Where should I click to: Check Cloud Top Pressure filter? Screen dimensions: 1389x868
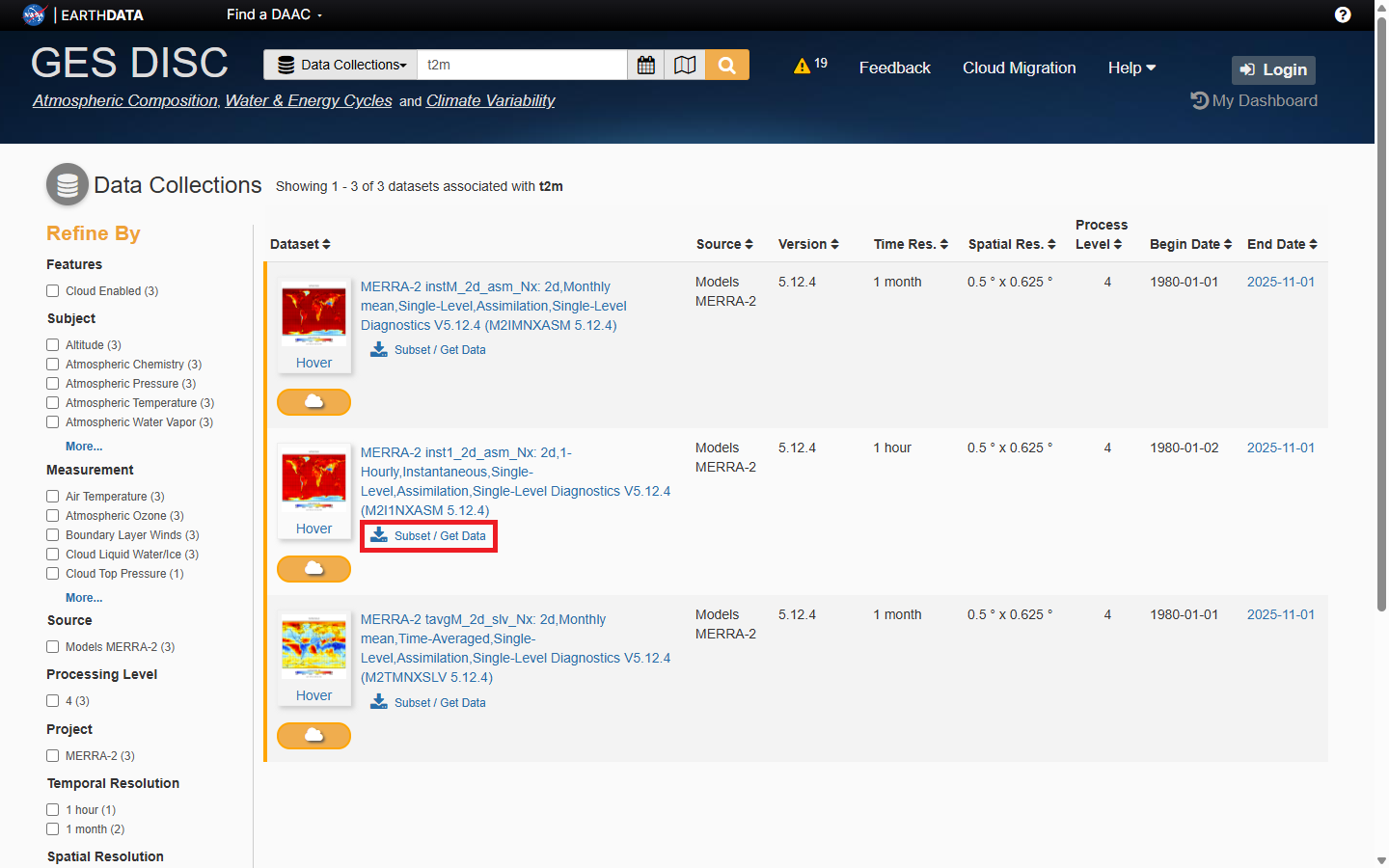pyautogui.click(x=53, y=573)
